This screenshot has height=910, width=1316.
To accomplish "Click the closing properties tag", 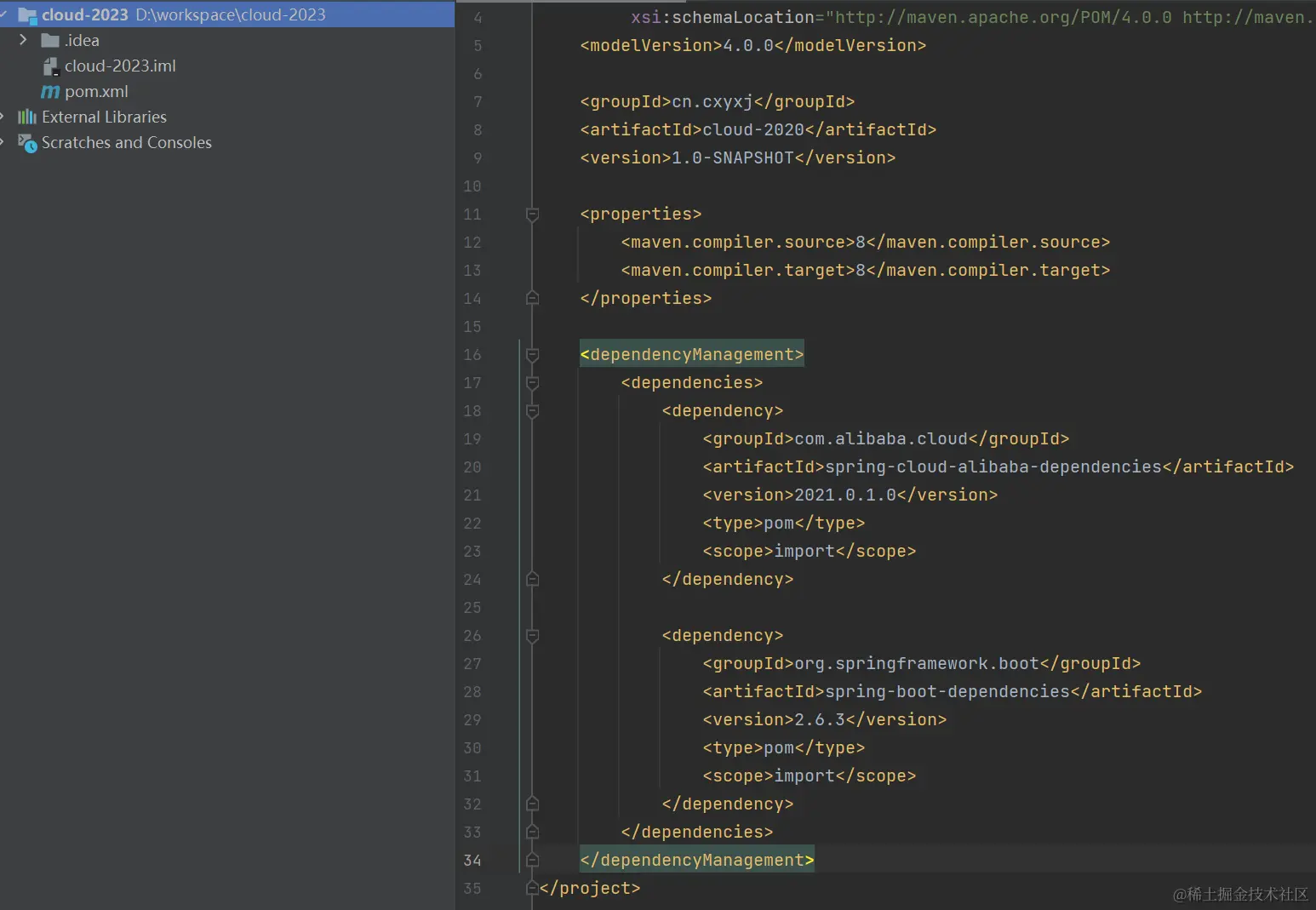I will pyautogui.click(x=645, y=298).
